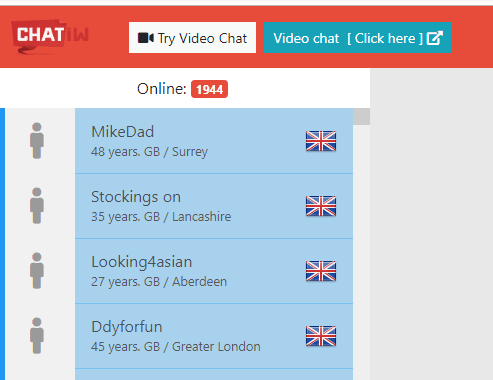This screenshot has height=380, width=493.
Task: Open the Try Video Chat button
Action: coord(192,38)
